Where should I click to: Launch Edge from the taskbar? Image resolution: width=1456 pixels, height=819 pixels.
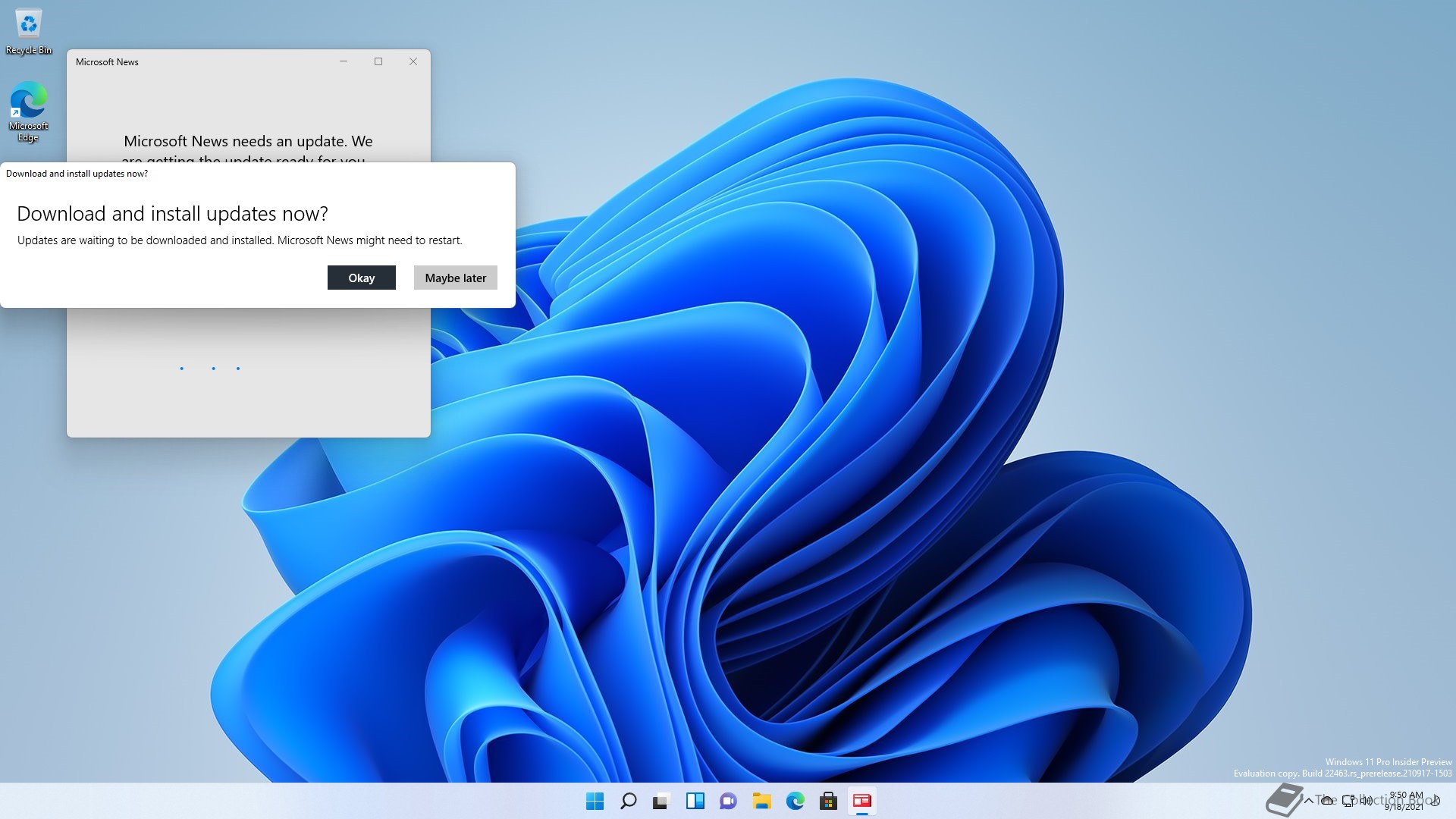(795, 801)
